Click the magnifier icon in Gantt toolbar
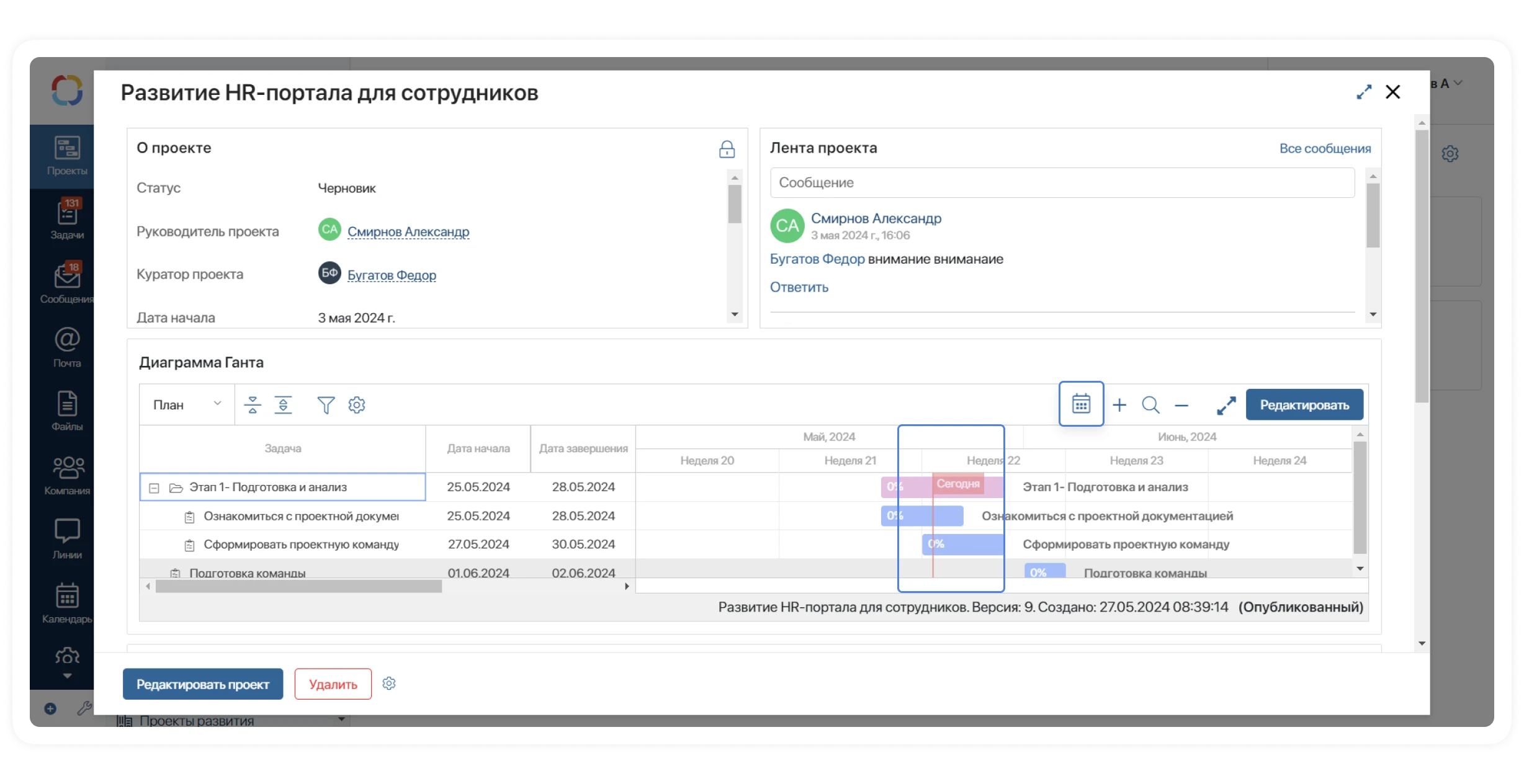1524x784 pixels. (x=1150, y=405)
